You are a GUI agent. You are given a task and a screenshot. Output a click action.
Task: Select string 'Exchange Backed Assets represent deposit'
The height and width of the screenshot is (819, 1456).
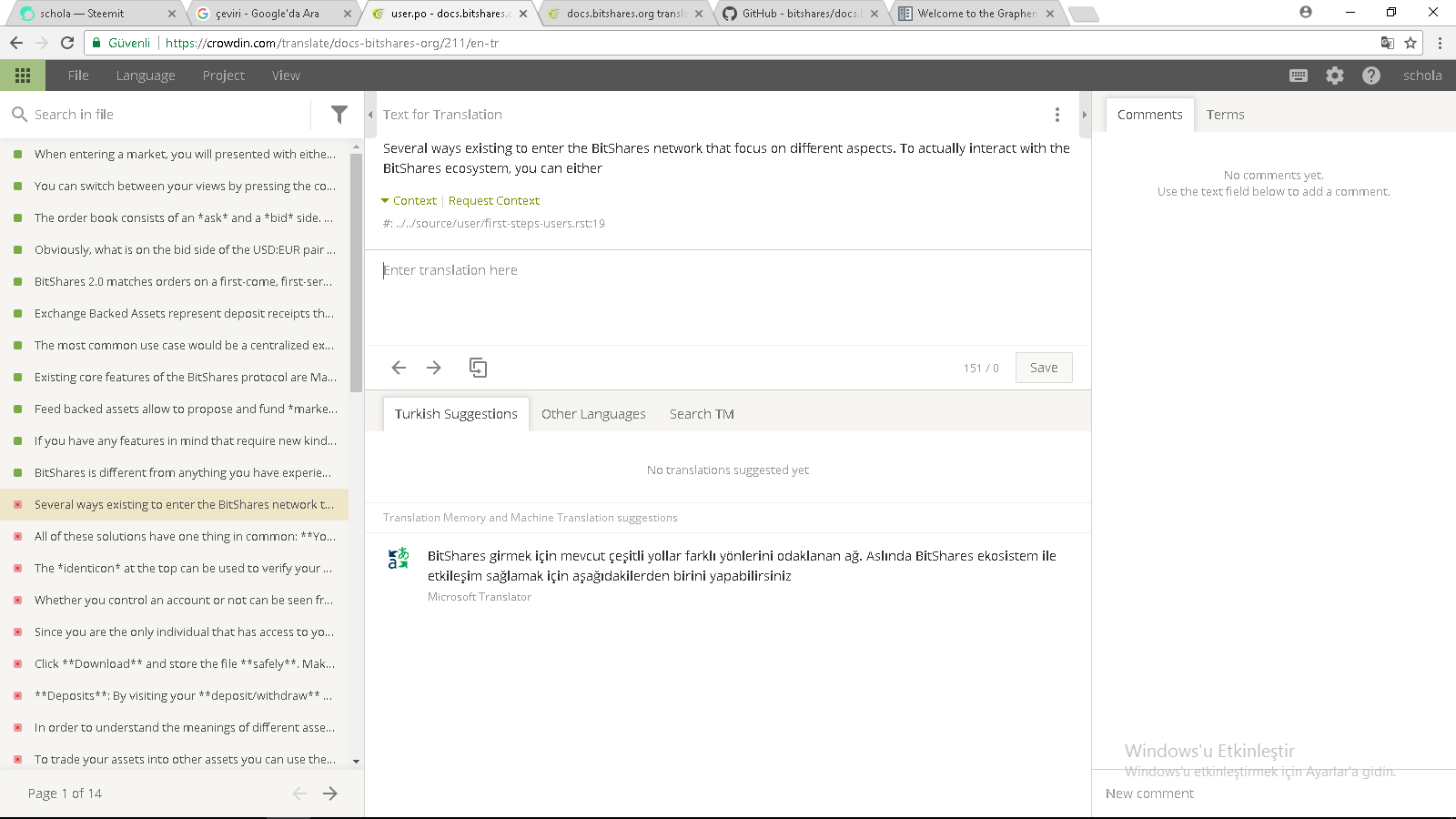tap(175, 314)
